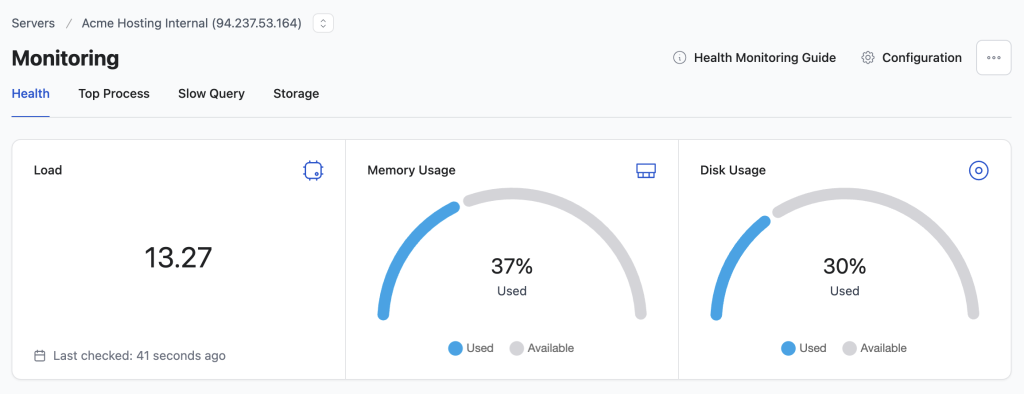
Task: Click the Monitoring page heading
Action: (65, 58)
